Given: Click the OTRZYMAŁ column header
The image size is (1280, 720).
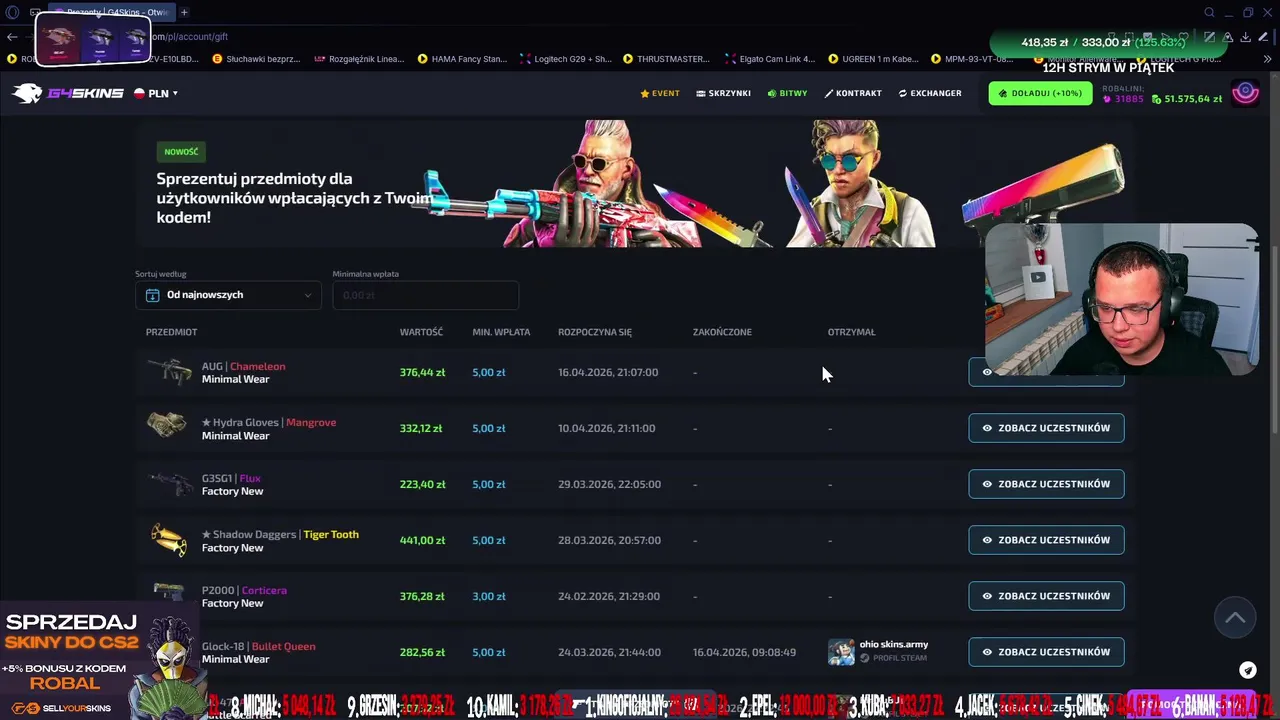Looking at the screenshot, I should point(851,332).
